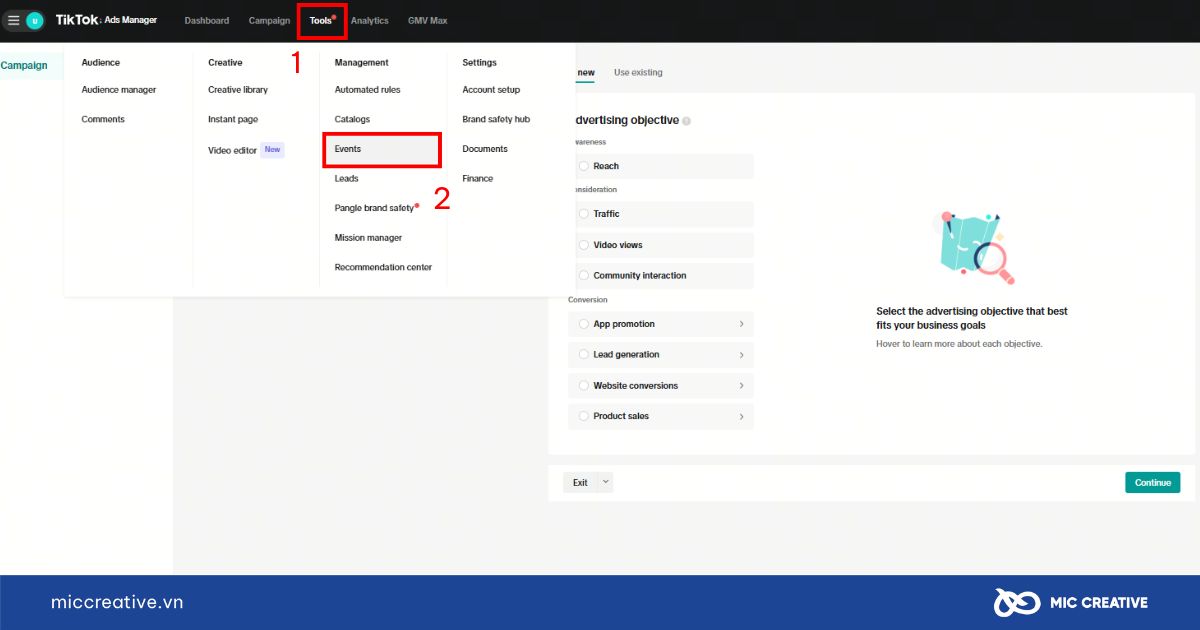This screenshot has height=630, width=1200.
Task: Open Documents under Settings
Action: tap(485, 149)
